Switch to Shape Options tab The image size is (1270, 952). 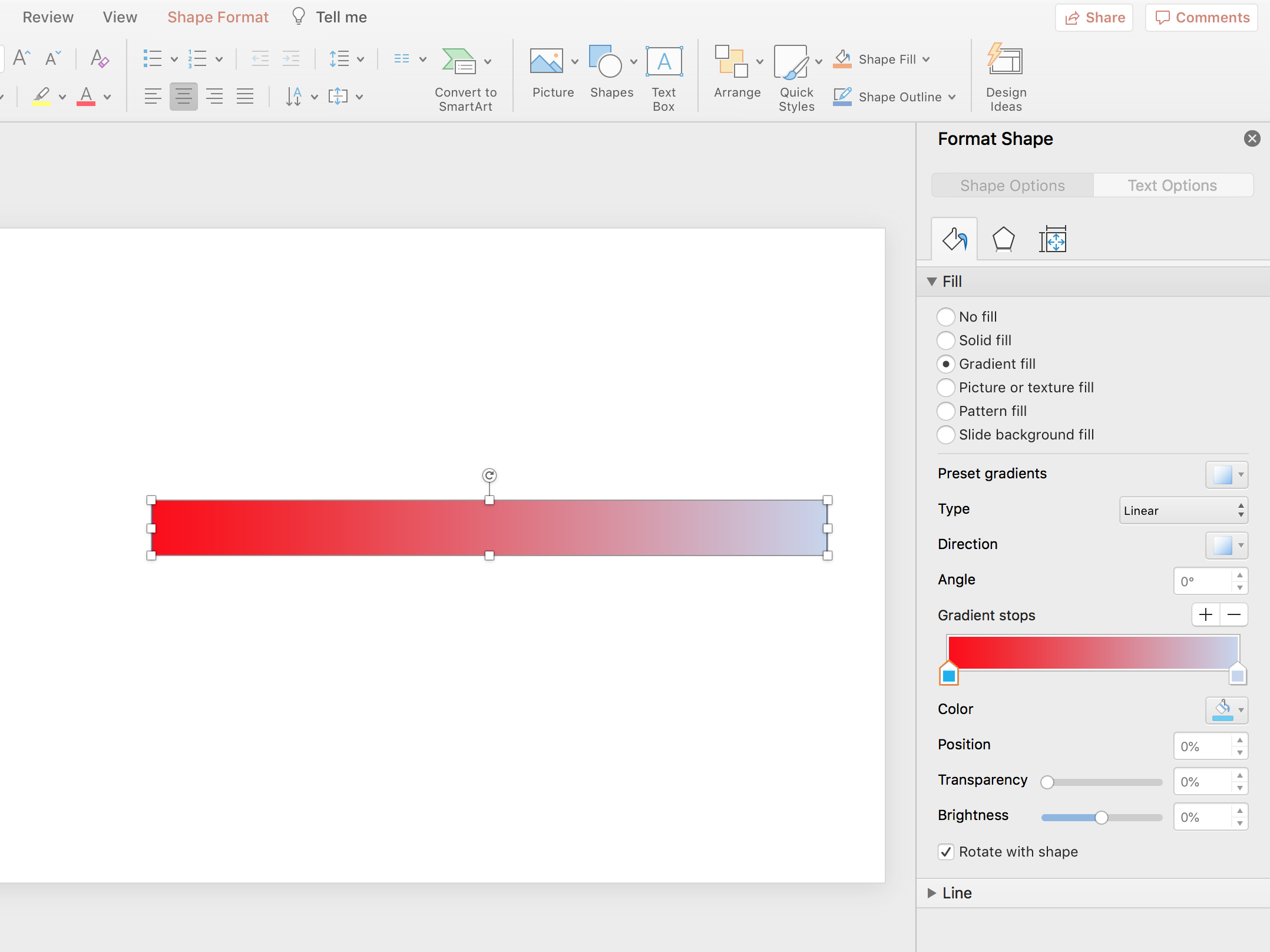point(1012,186)
